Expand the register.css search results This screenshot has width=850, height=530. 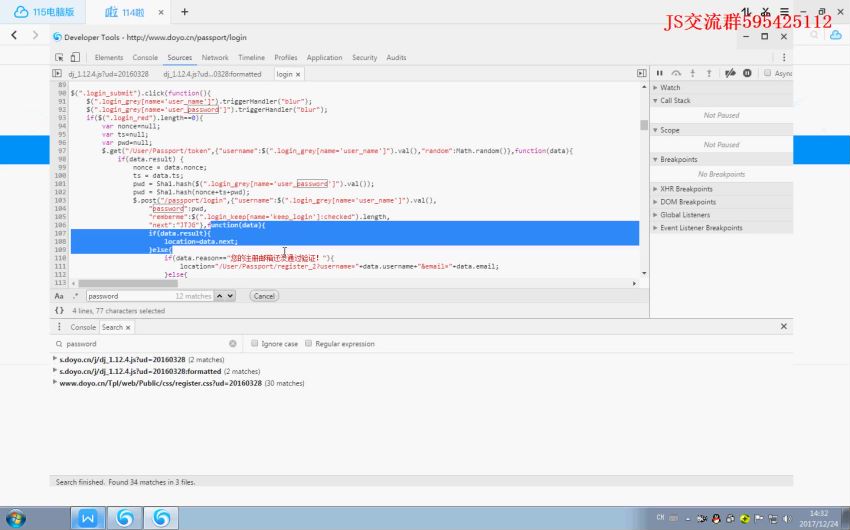point(55,383)
